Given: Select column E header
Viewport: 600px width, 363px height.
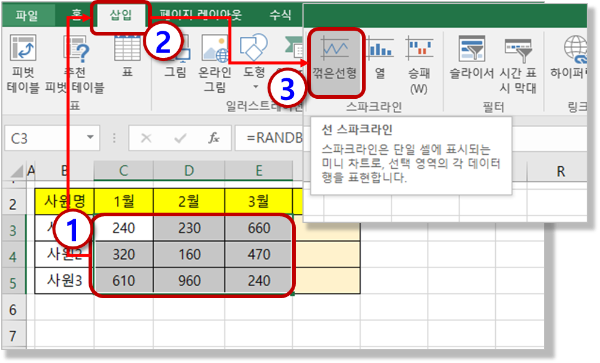Looking at the screenshot, I should coord(259,170).
